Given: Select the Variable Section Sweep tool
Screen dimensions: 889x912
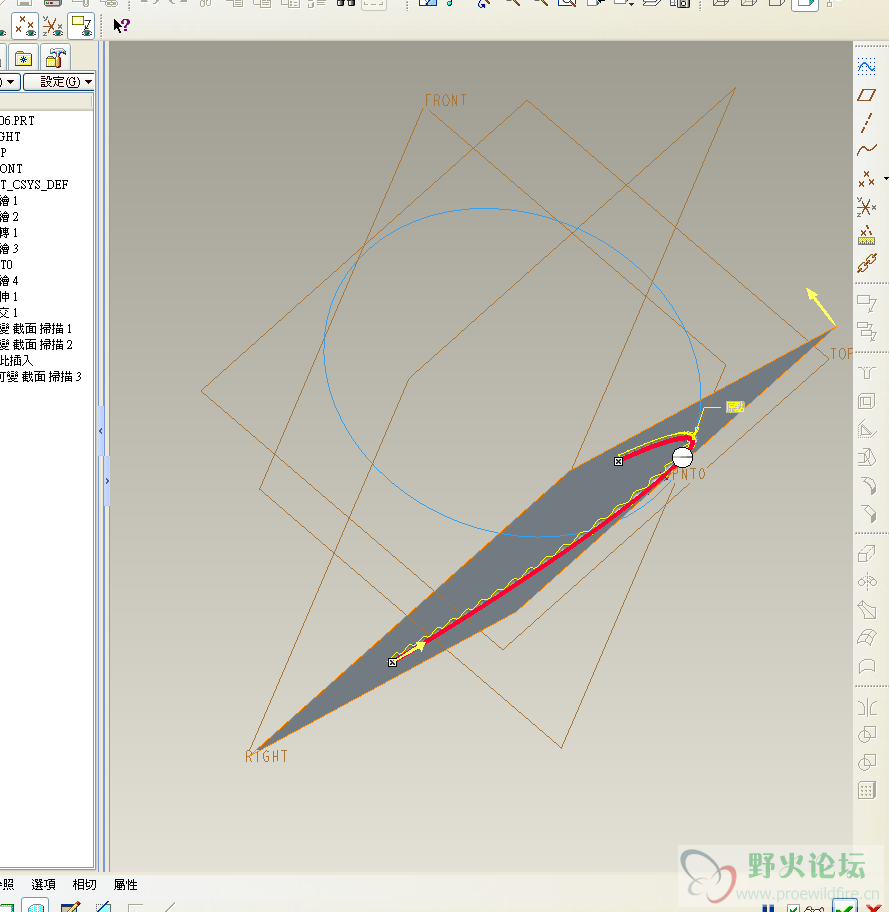Looking at the screenshot, I should (866, 610).
